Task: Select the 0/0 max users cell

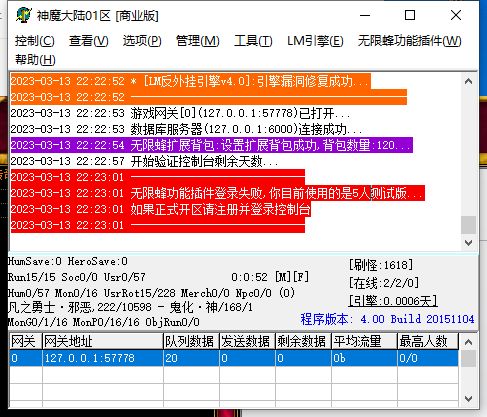Action: pyautogui.click(x=428, y=358)
